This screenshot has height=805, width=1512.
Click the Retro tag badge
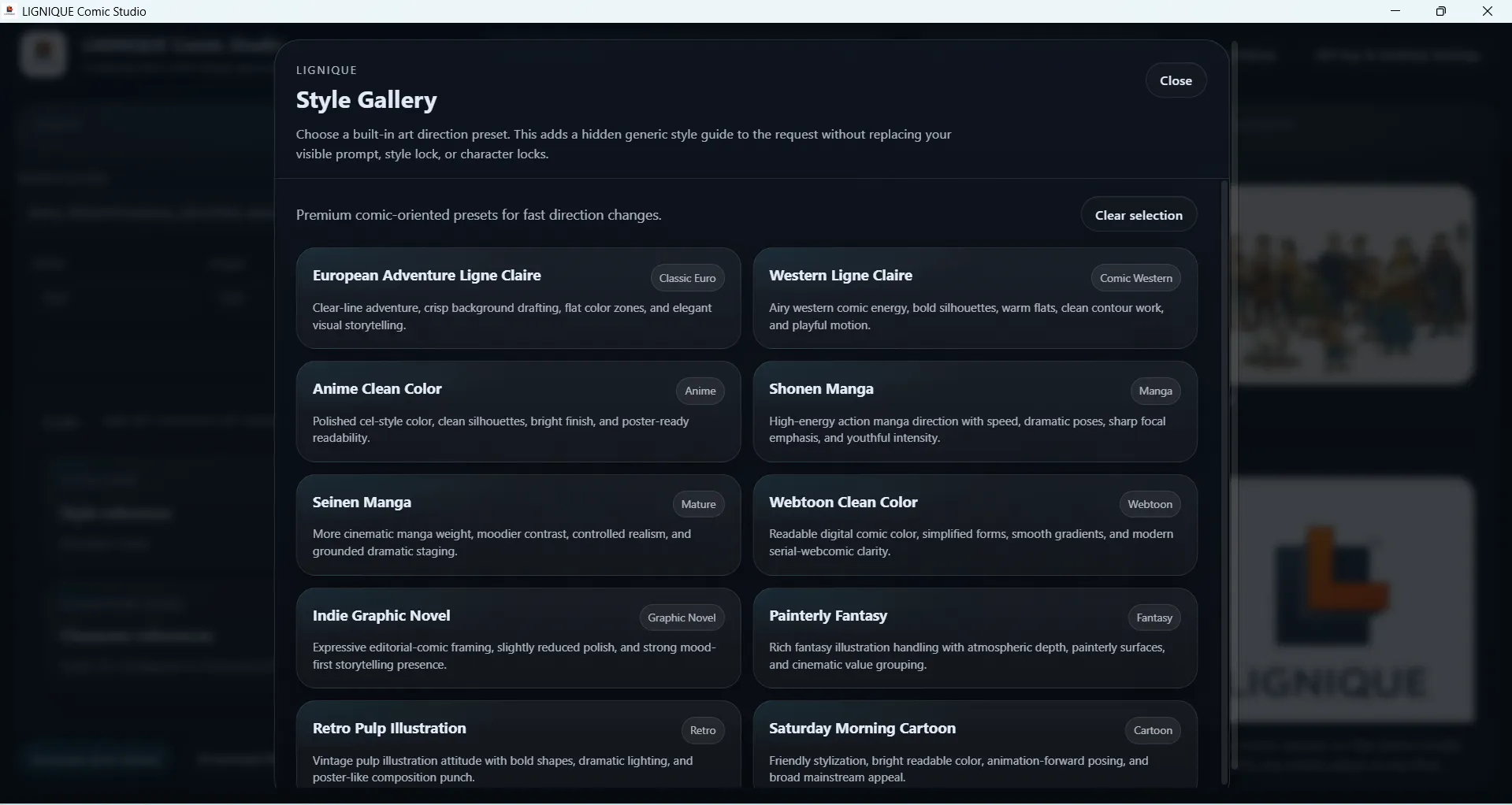coord(702,730)
